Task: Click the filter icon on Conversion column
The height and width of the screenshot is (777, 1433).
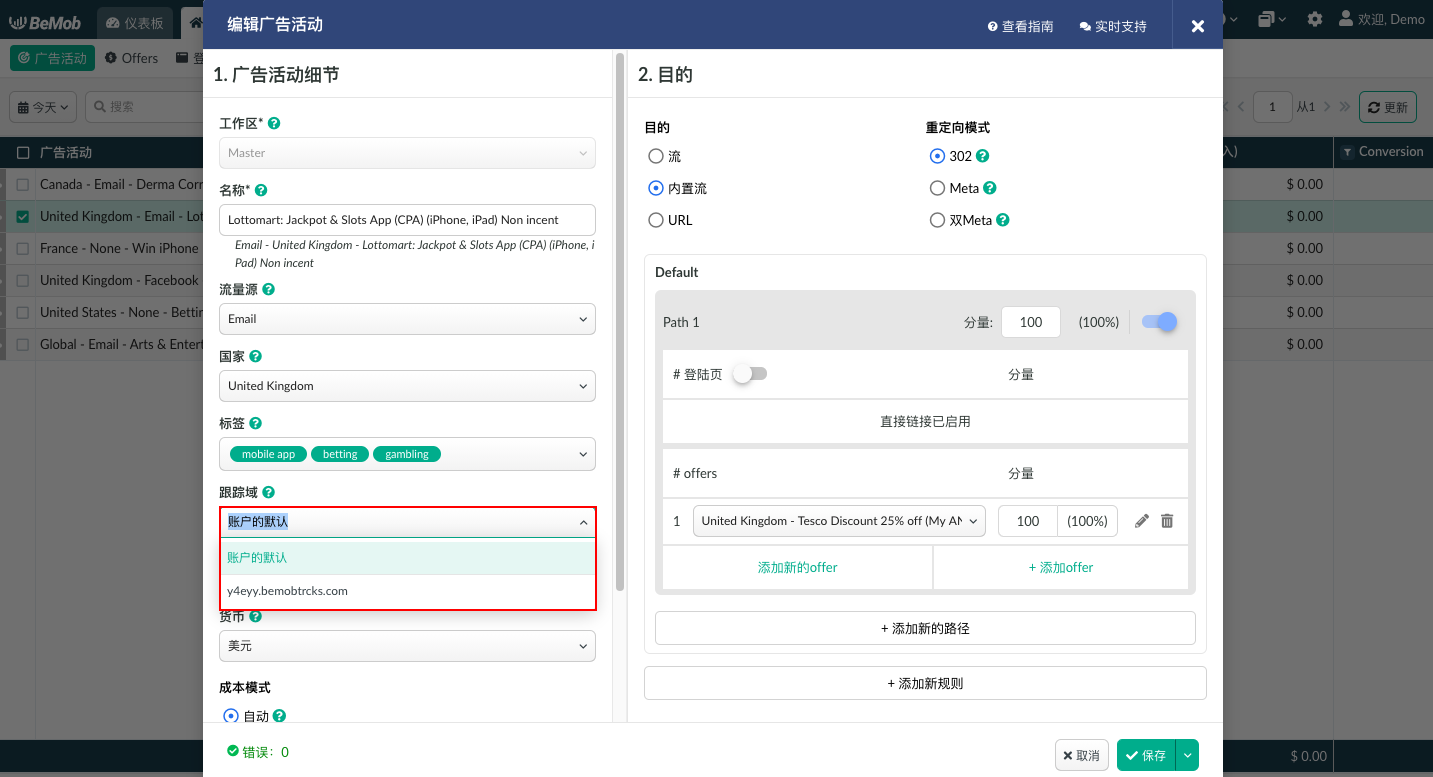Action: [1347, 152]
